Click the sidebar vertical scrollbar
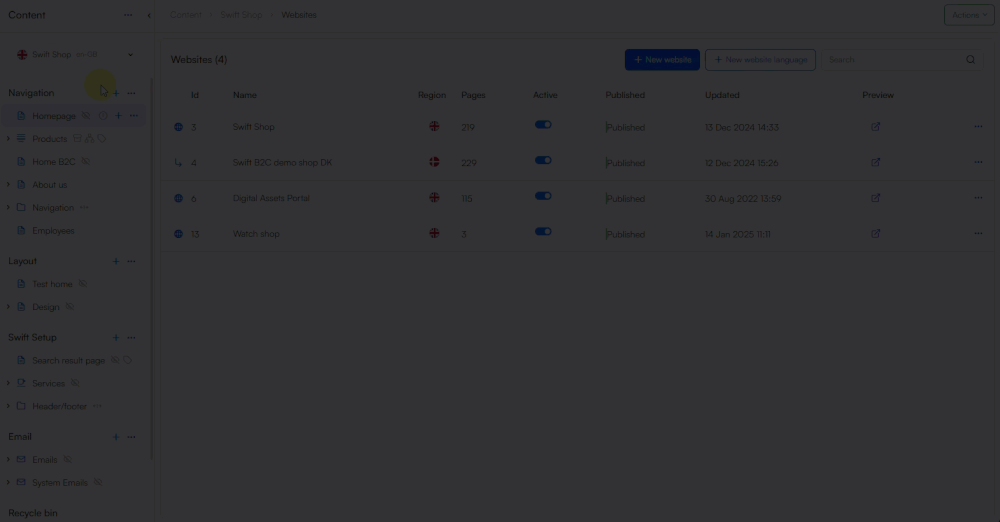Image resolution: width=1000 pixels, height=522 pixels. [151, 268]
